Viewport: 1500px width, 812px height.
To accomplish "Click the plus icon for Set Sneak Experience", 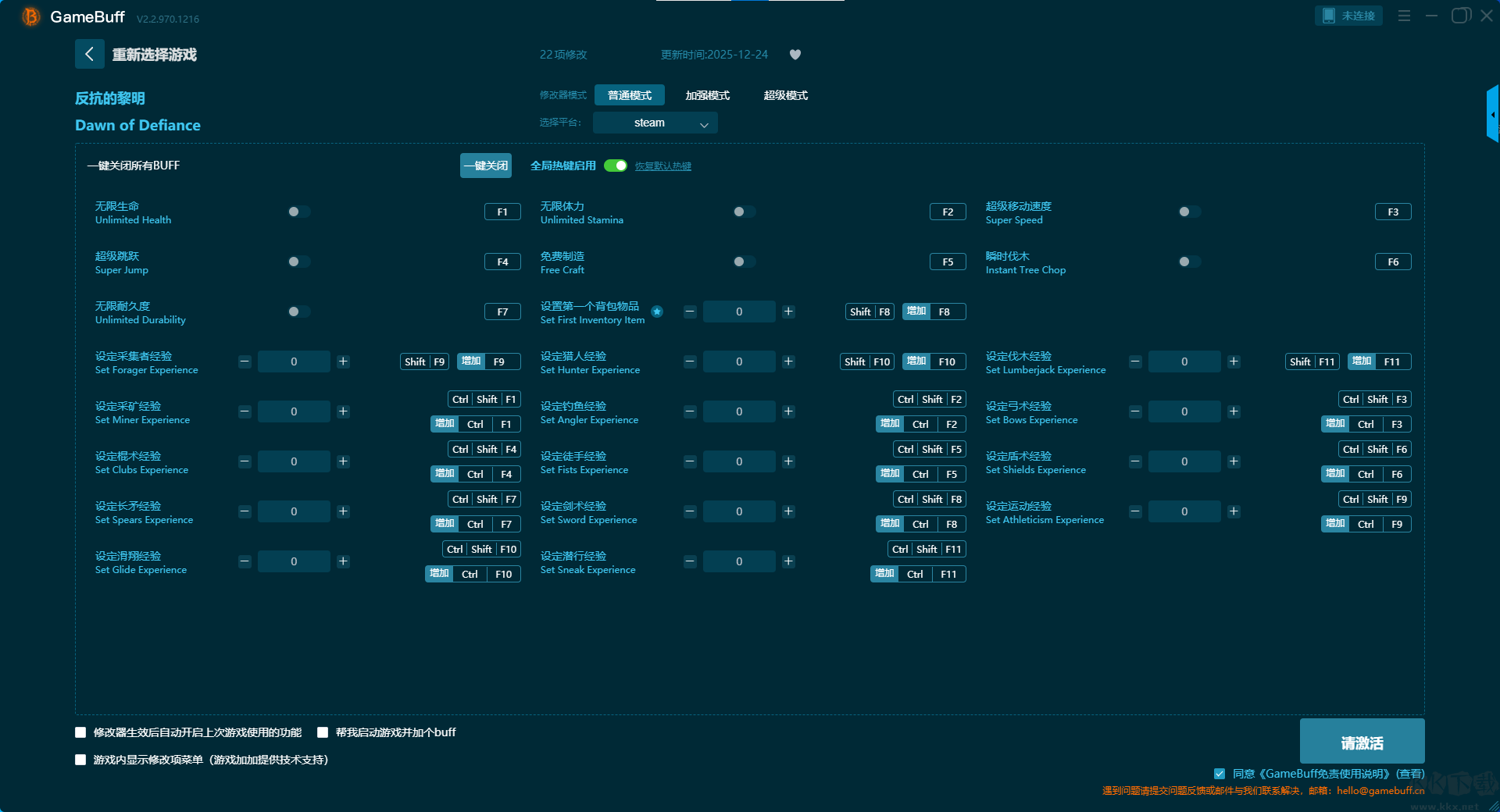I will pos(788,561).
